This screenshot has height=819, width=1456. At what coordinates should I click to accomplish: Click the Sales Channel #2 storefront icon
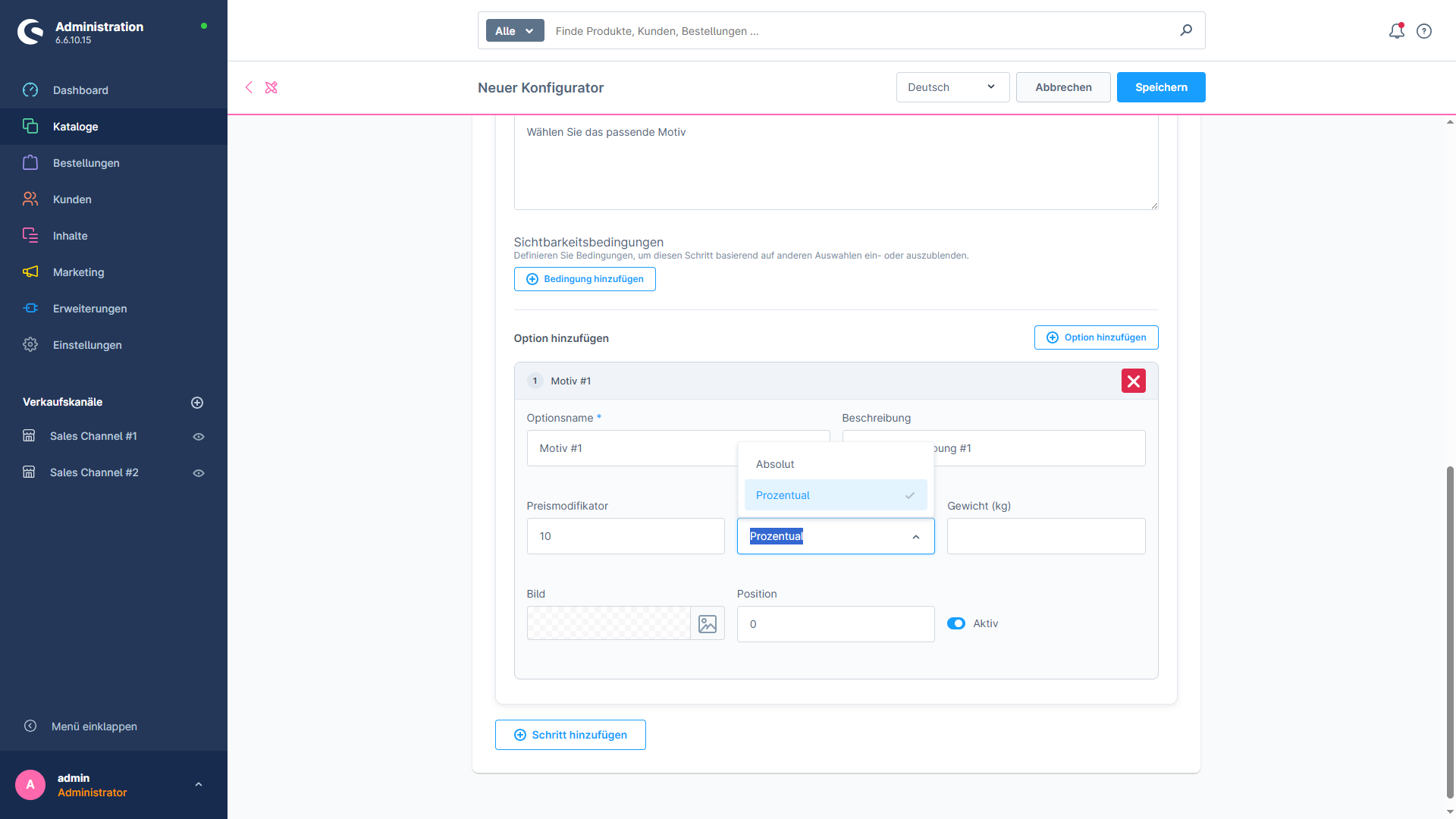pos(29,472)
